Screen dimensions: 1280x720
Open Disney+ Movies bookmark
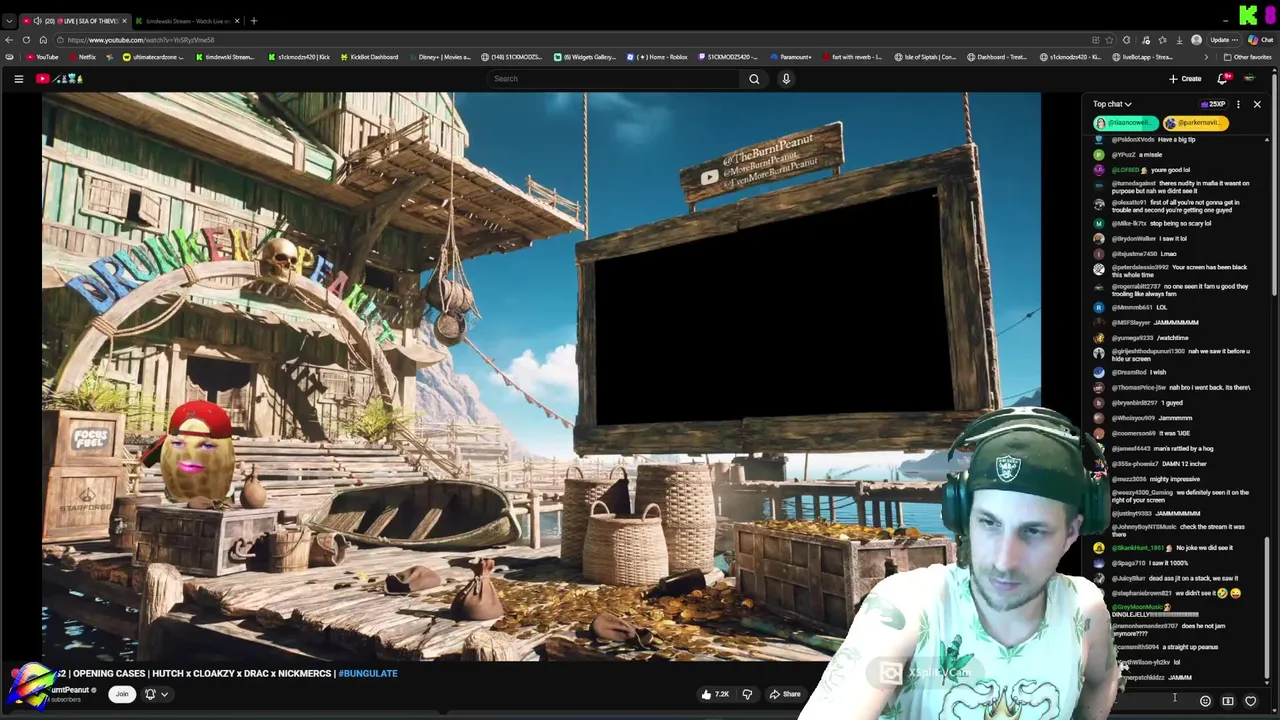pyautogui.click(x=439, y=57)
